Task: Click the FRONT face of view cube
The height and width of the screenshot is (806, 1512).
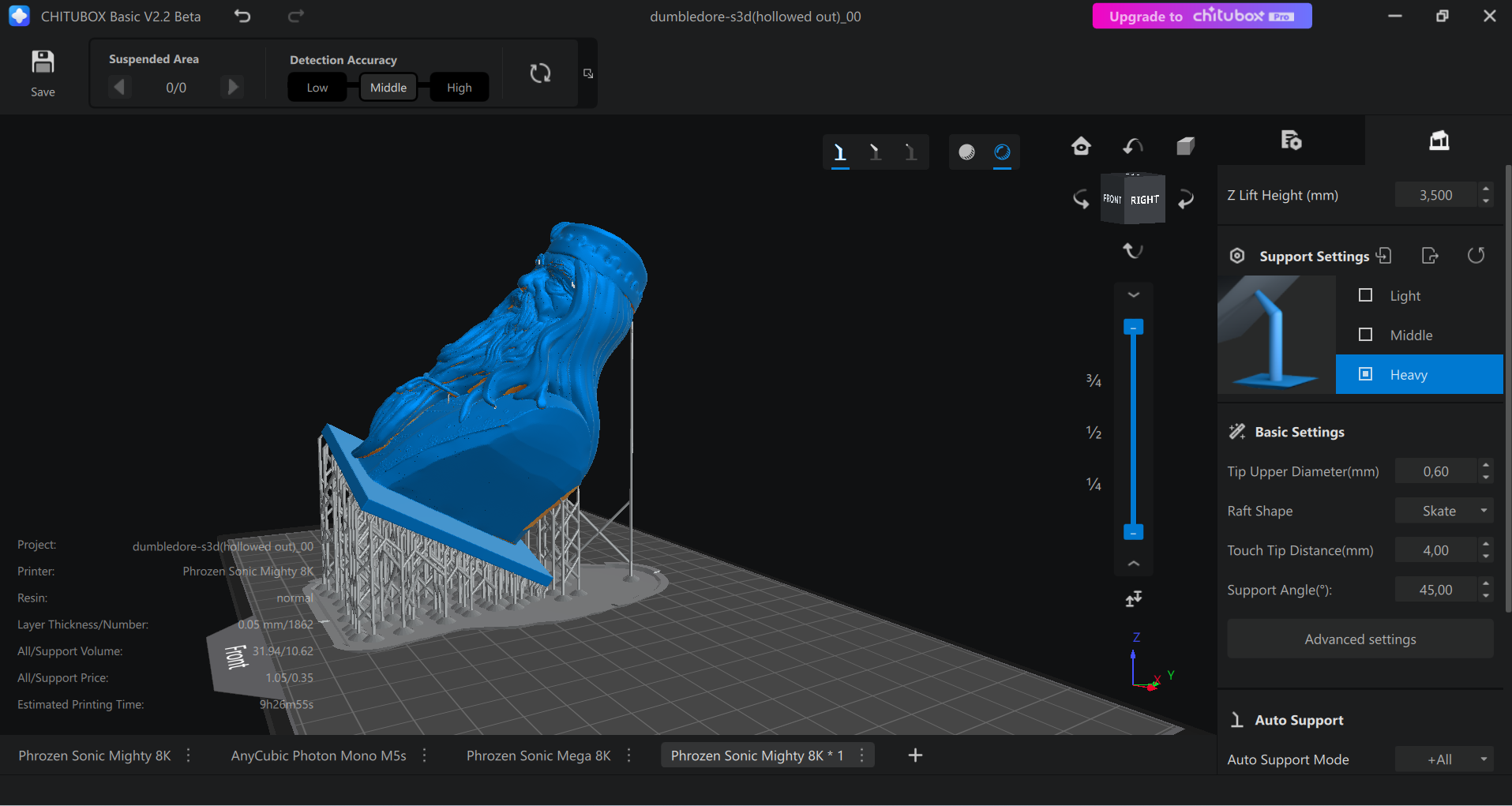Action: [1112, 199]
